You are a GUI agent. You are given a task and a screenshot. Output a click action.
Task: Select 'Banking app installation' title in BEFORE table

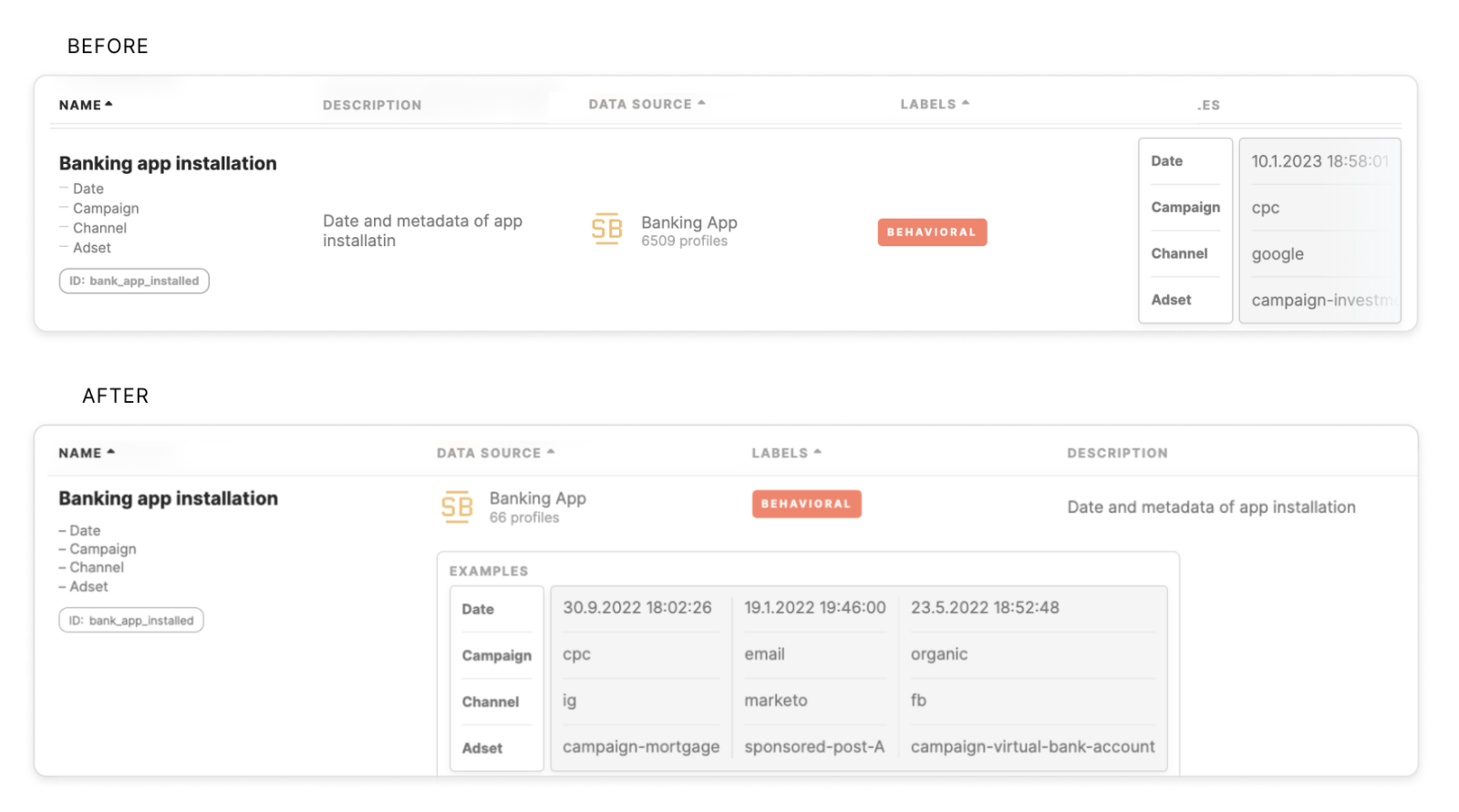[168, 163]
